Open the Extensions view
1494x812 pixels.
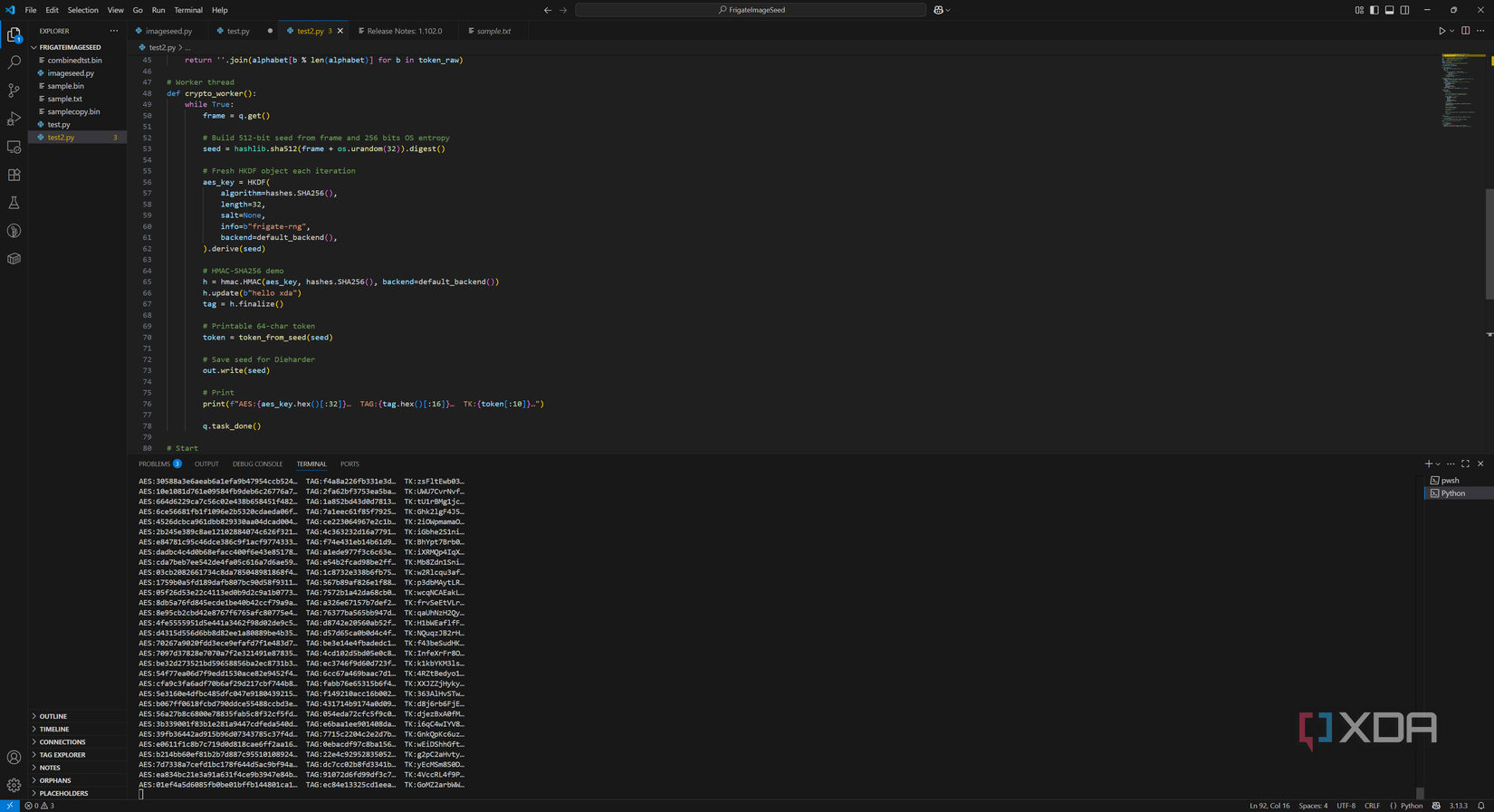pyautogui.click(x=14, y=175)
